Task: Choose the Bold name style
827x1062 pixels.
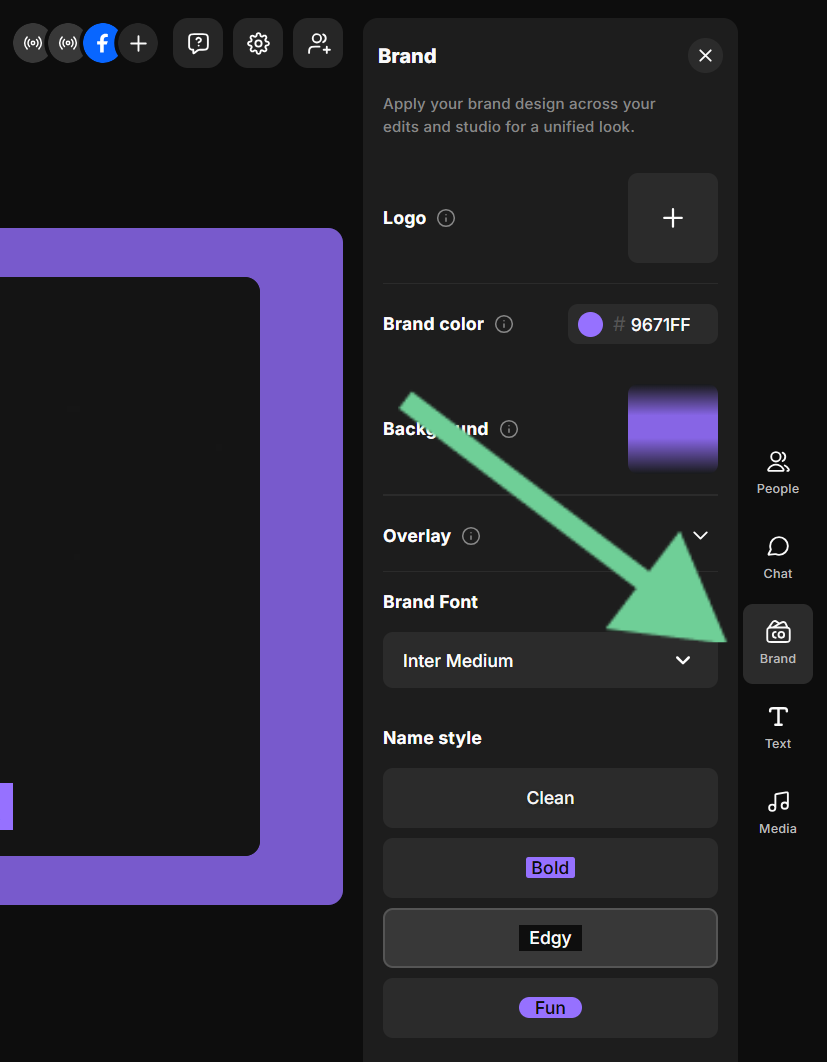Action: pos(550,868)
